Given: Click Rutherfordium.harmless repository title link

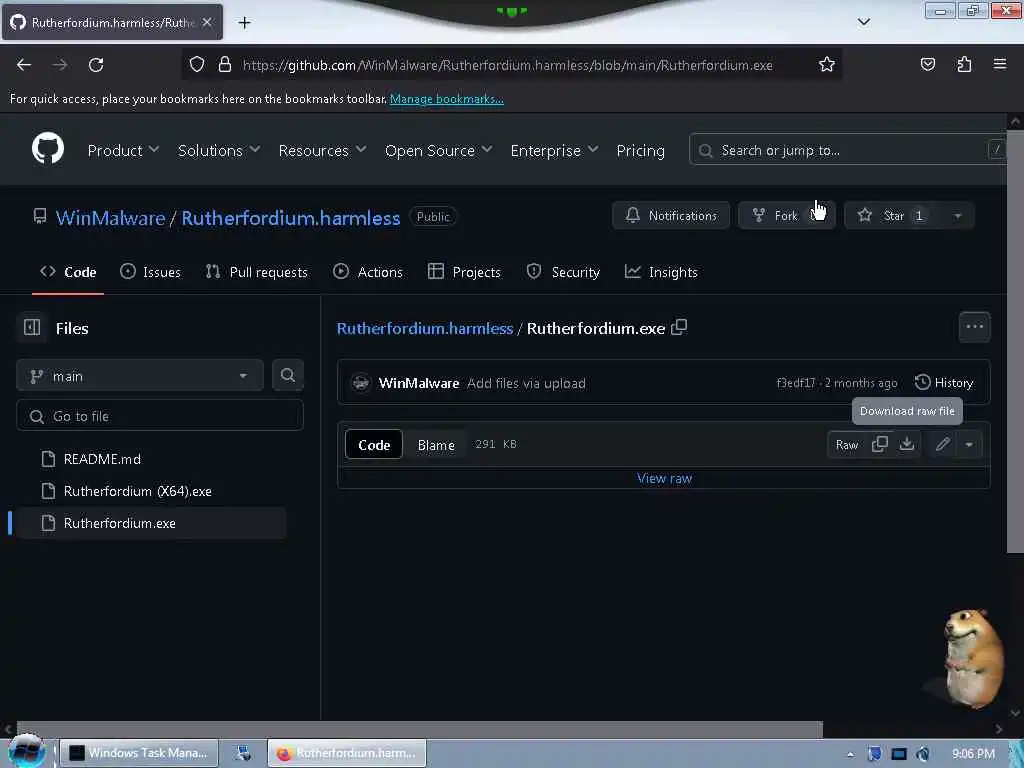Looking at the screenshot, I should click(x=291, y=217).
